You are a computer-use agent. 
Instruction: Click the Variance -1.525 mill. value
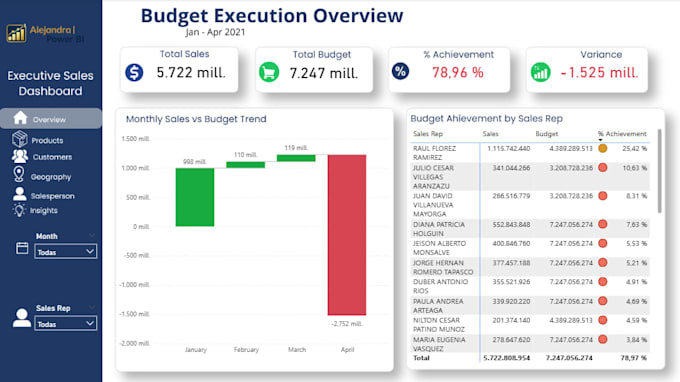(599, 72)
